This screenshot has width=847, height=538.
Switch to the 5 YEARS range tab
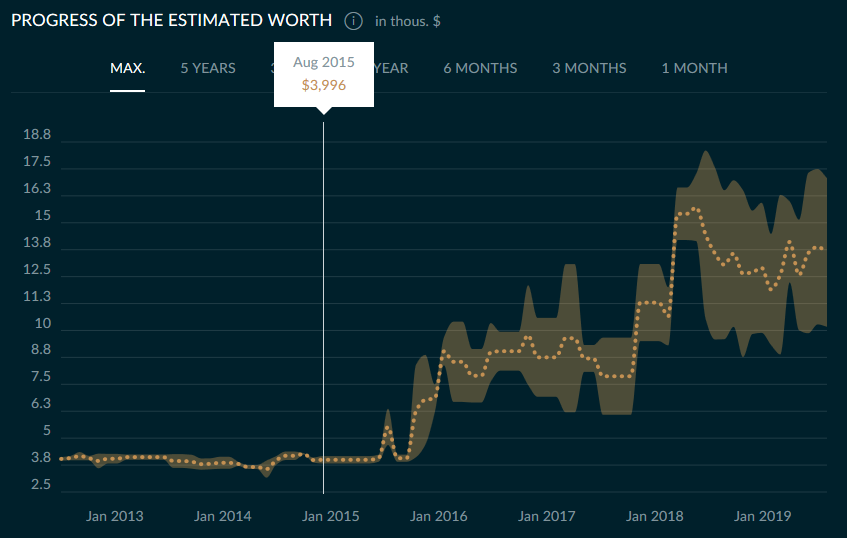pos(208,68)
